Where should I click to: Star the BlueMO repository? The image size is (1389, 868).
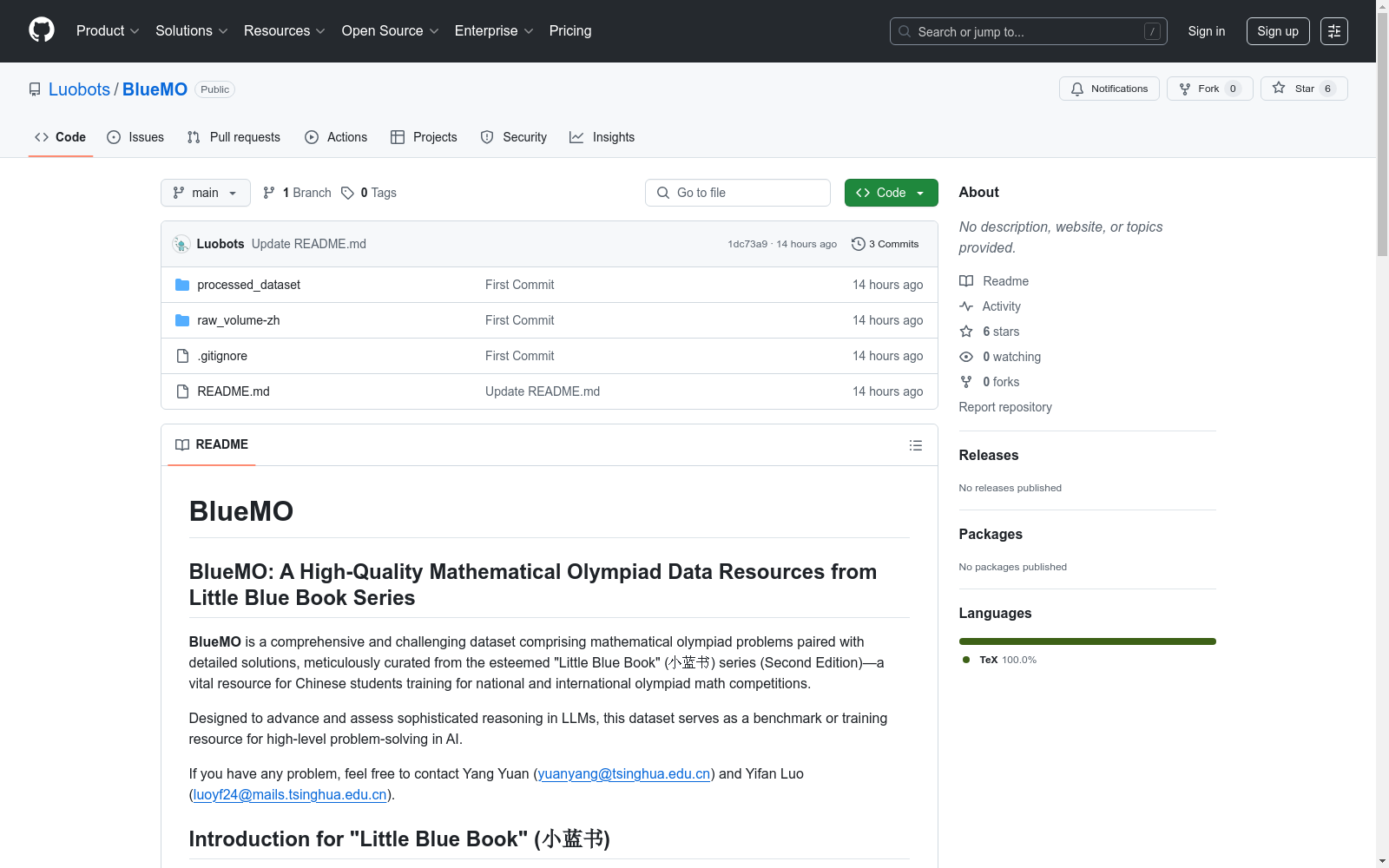[x=1304, y=89]
